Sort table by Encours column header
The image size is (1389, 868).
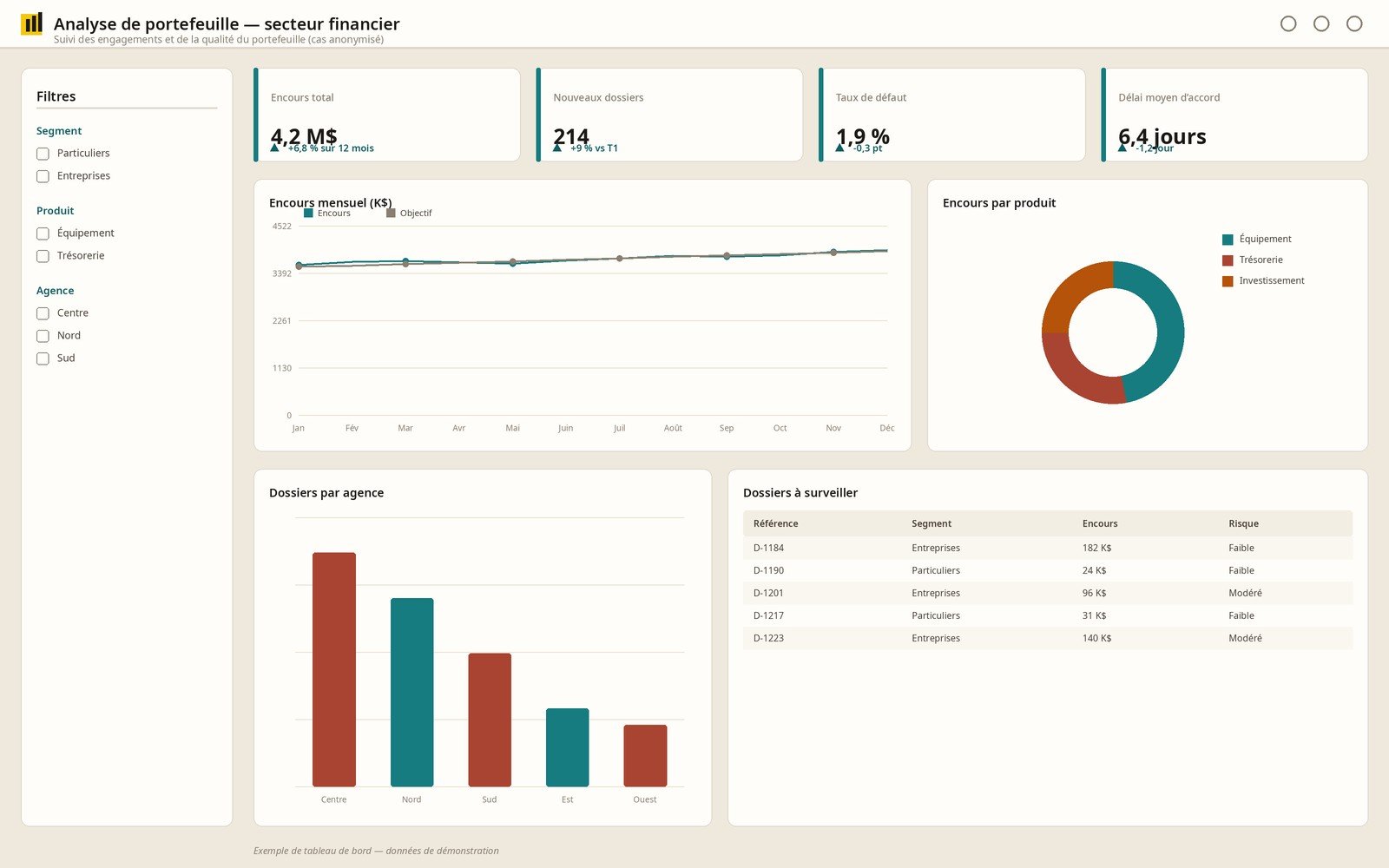point(1100,523)
